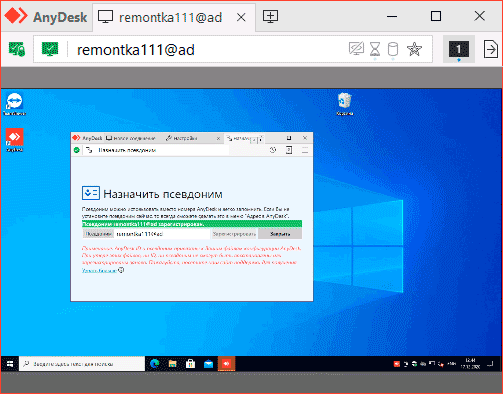Maximize the remote AnyDesk window
The height and width of the screenshot is (394, 503).
coord(289,138)
